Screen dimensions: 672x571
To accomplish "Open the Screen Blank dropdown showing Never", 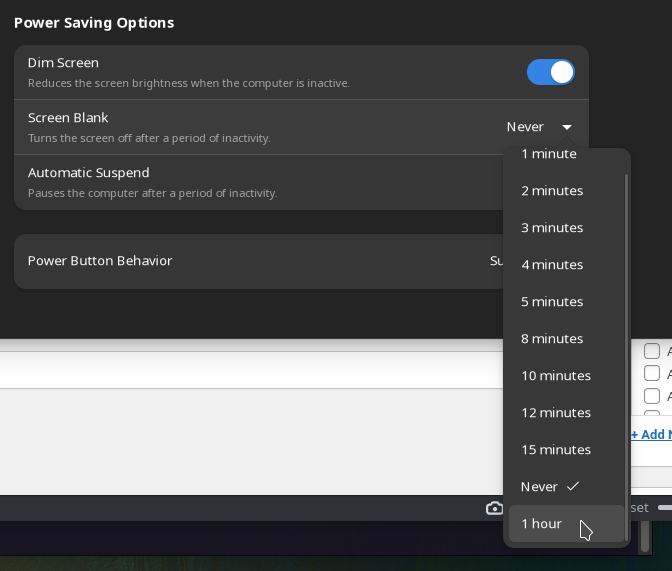I will (x=539, y=127).
